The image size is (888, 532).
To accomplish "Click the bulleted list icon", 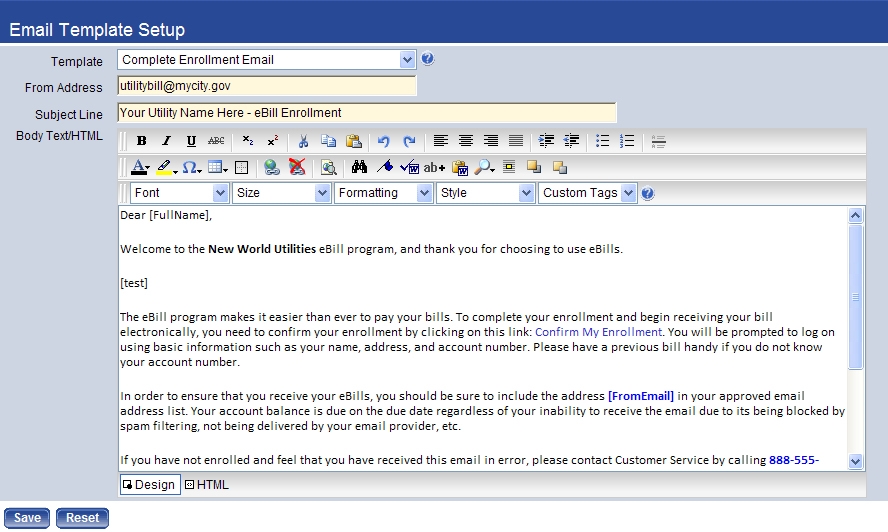I will click(602, 141).
